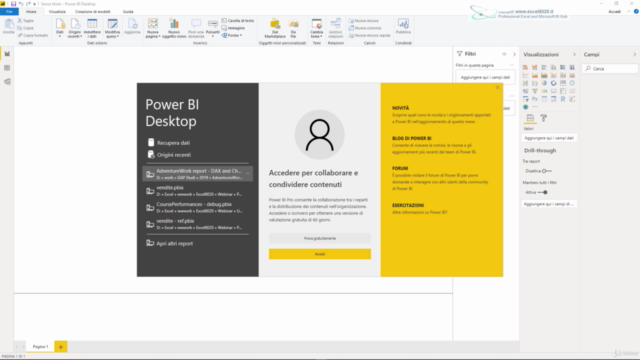This screenshot has width=640, height=360.
Task: Close the Power BI splash dialog
Action: [x=498, y=87]
